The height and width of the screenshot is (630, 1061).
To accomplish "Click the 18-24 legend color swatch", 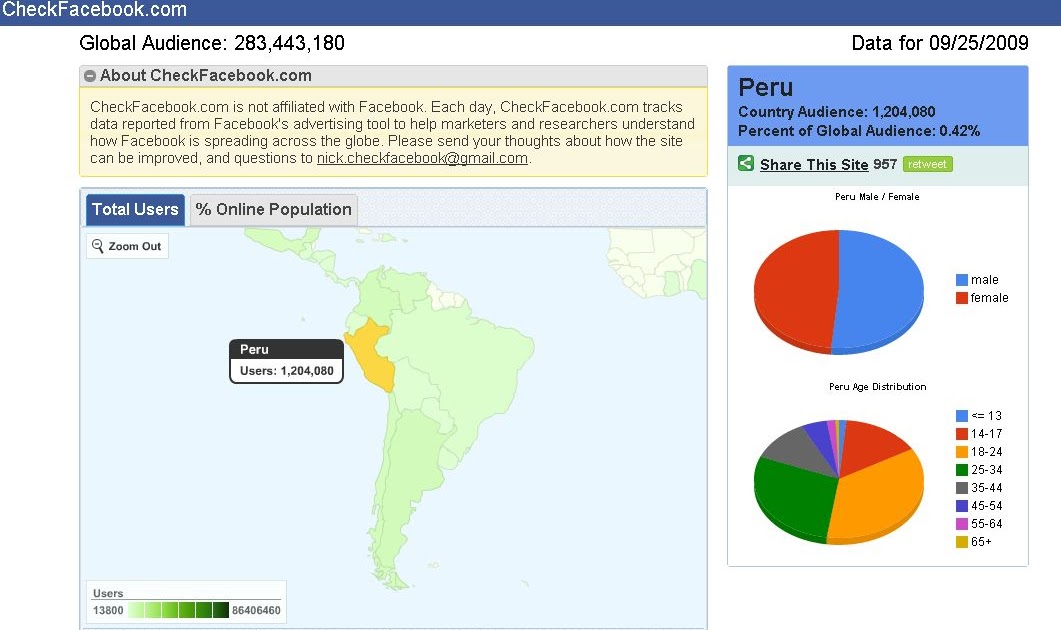I will [x=962, y=451].
